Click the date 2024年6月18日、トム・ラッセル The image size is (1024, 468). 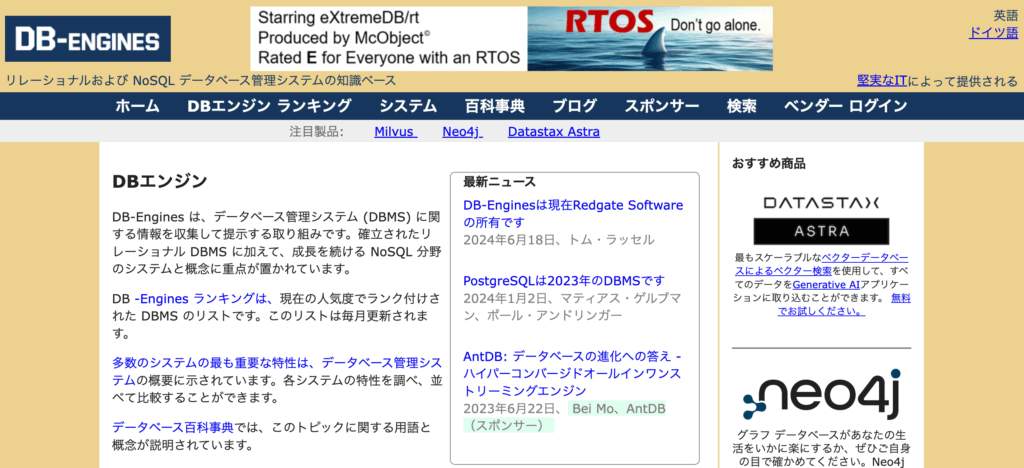[x=558, y=240]
